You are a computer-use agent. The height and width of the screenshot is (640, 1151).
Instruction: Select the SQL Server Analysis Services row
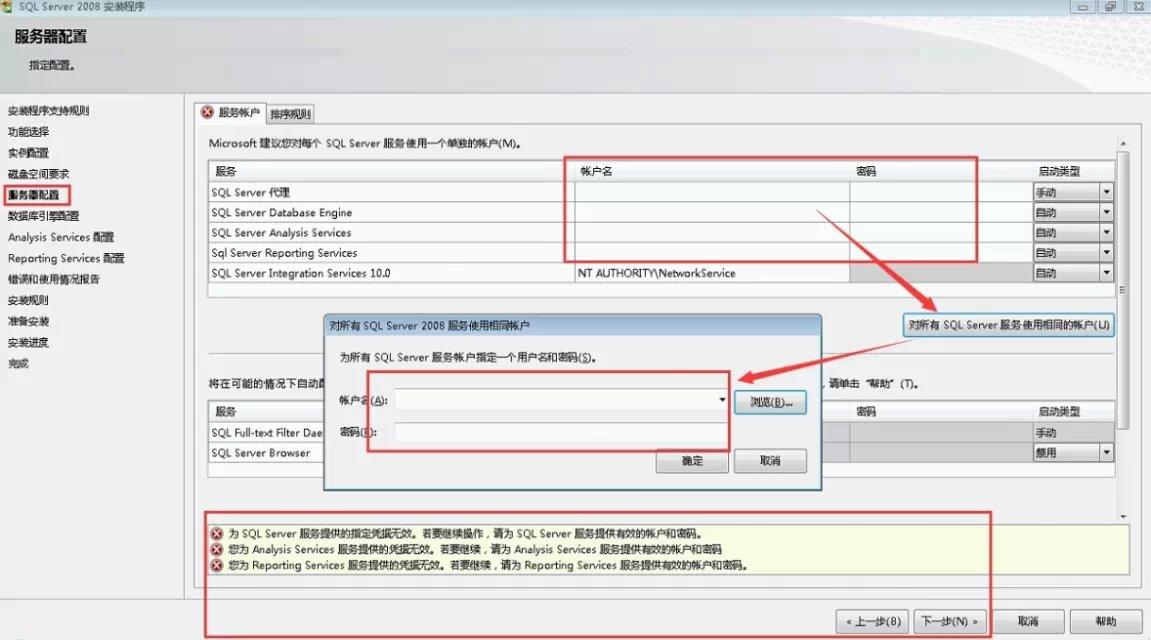click(661, 233)
